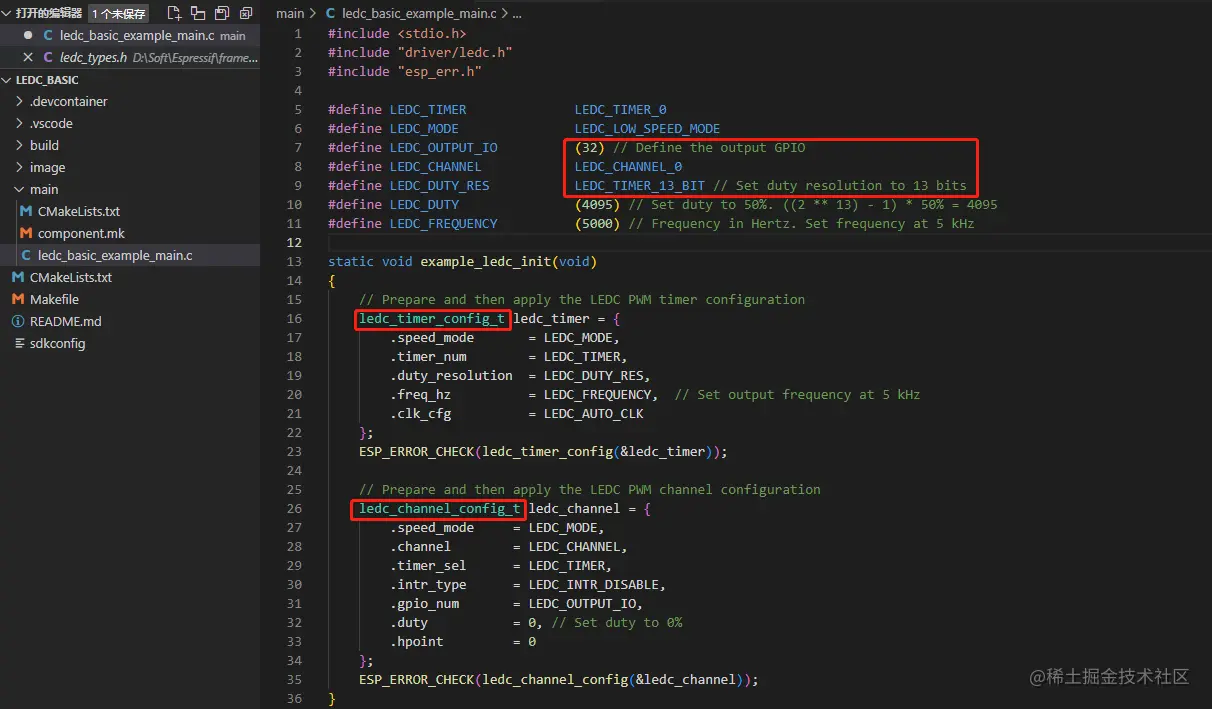The image size is (1212, 709).
Task: Click <stdio.h> include on line 1
Action: point(432,33)
